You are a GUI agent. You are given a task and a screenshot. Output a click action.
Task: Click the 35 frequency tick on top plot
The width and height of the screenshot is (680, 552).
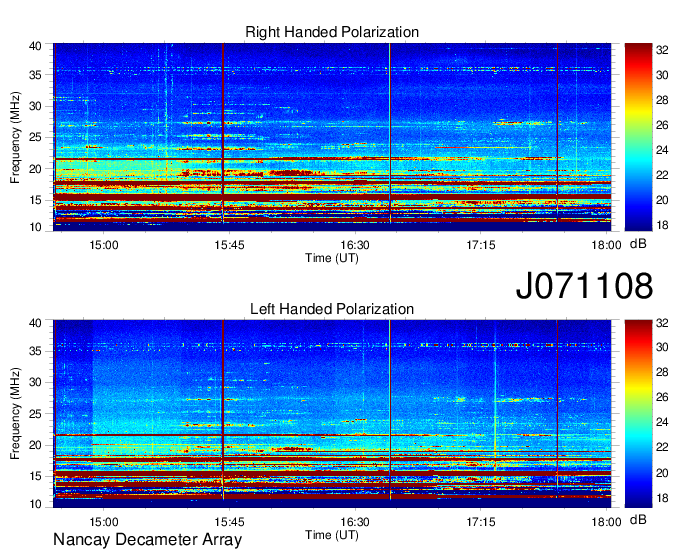(x=35, y=75)
